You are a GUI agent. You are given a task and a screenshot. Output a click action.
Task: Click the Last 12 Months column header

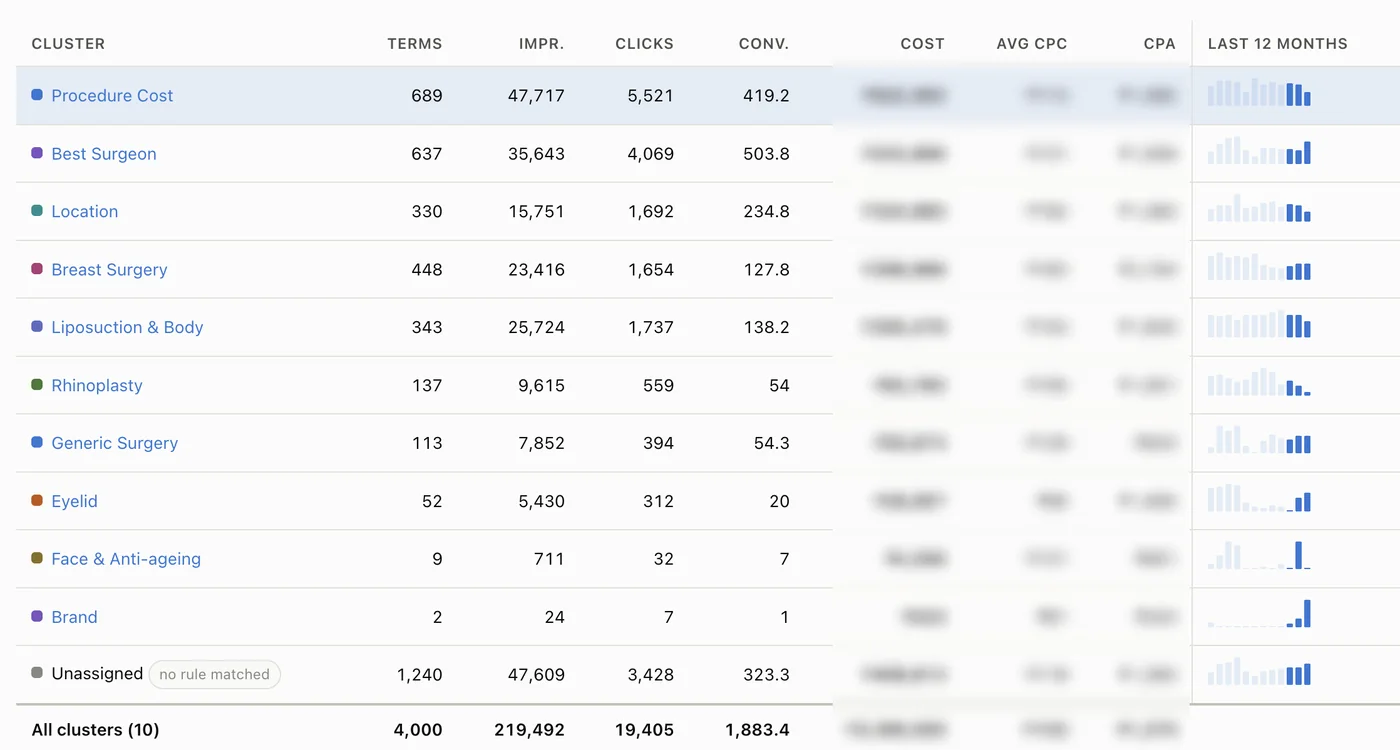pos(1277,44)
